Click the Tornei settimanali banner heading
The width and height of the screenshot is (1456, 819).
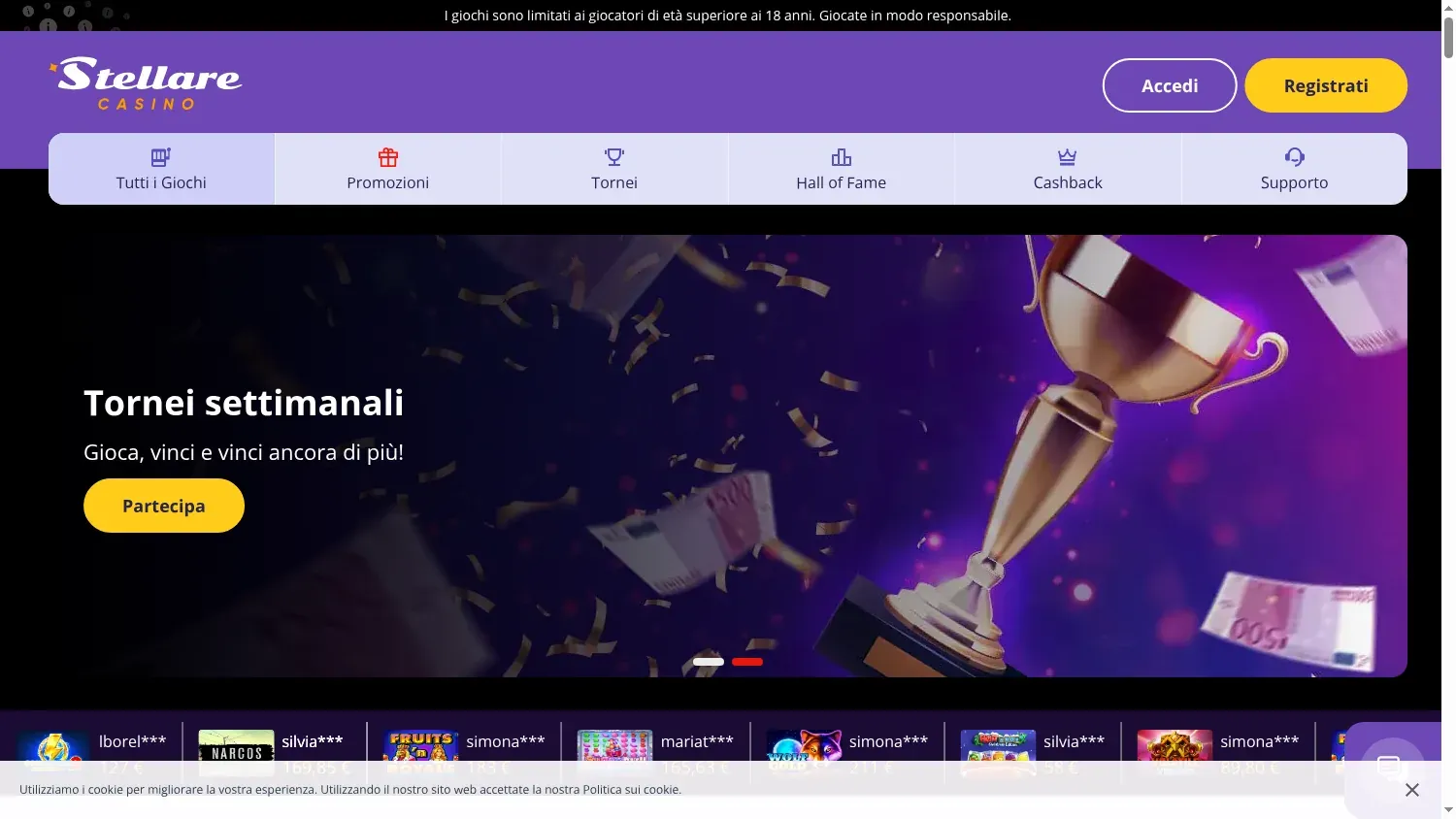point(244,403)
